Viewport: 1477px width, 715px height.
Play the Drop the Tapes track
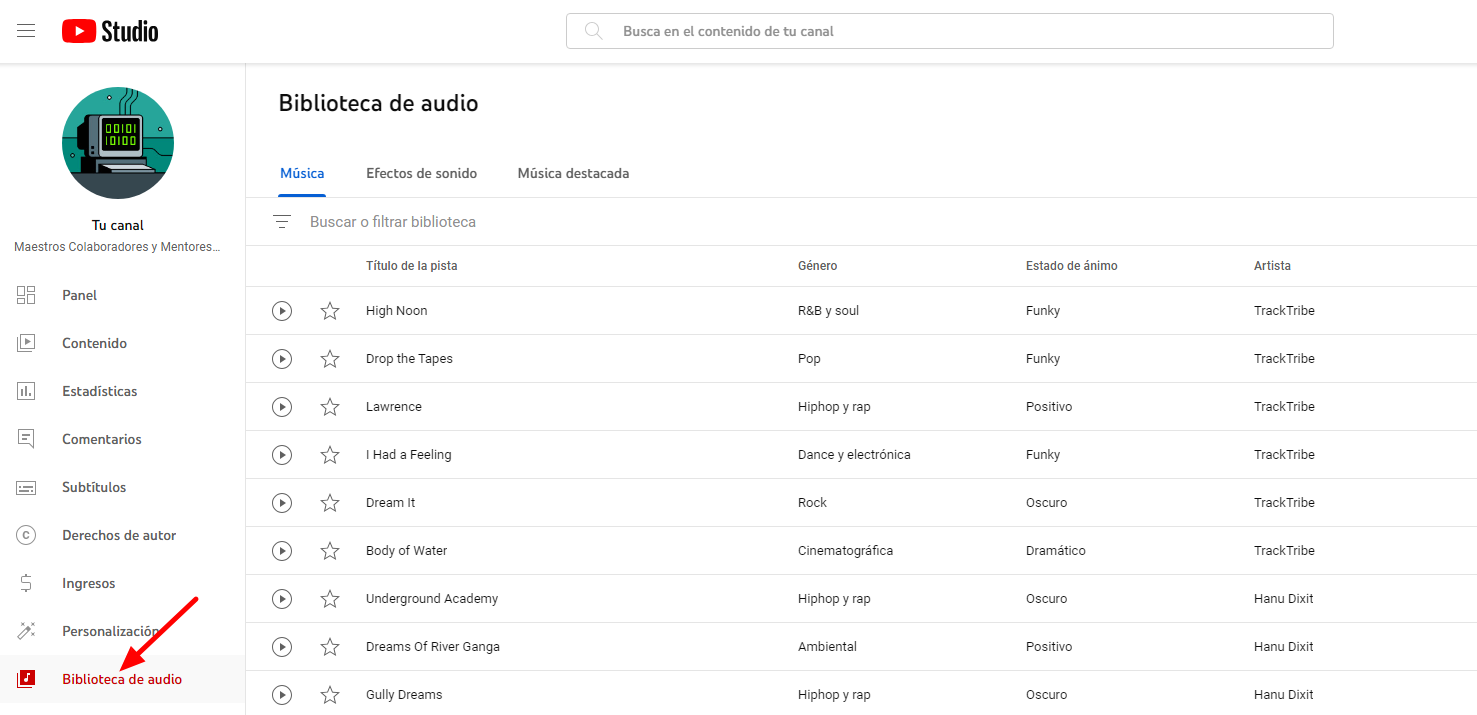click(282, 359)
